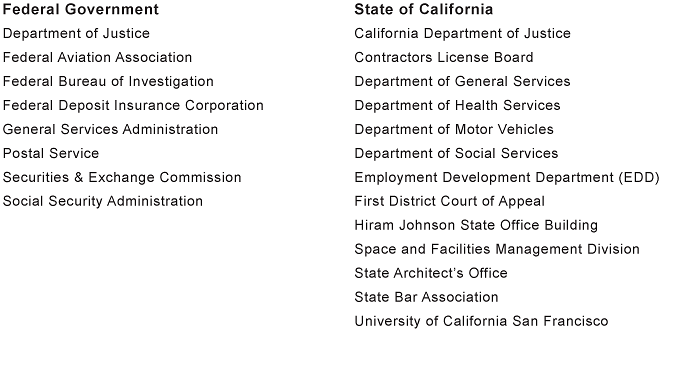Viewport: 683px width, 376px height.
Task: Select First District Court of Appeal
Action: [449, 201]
